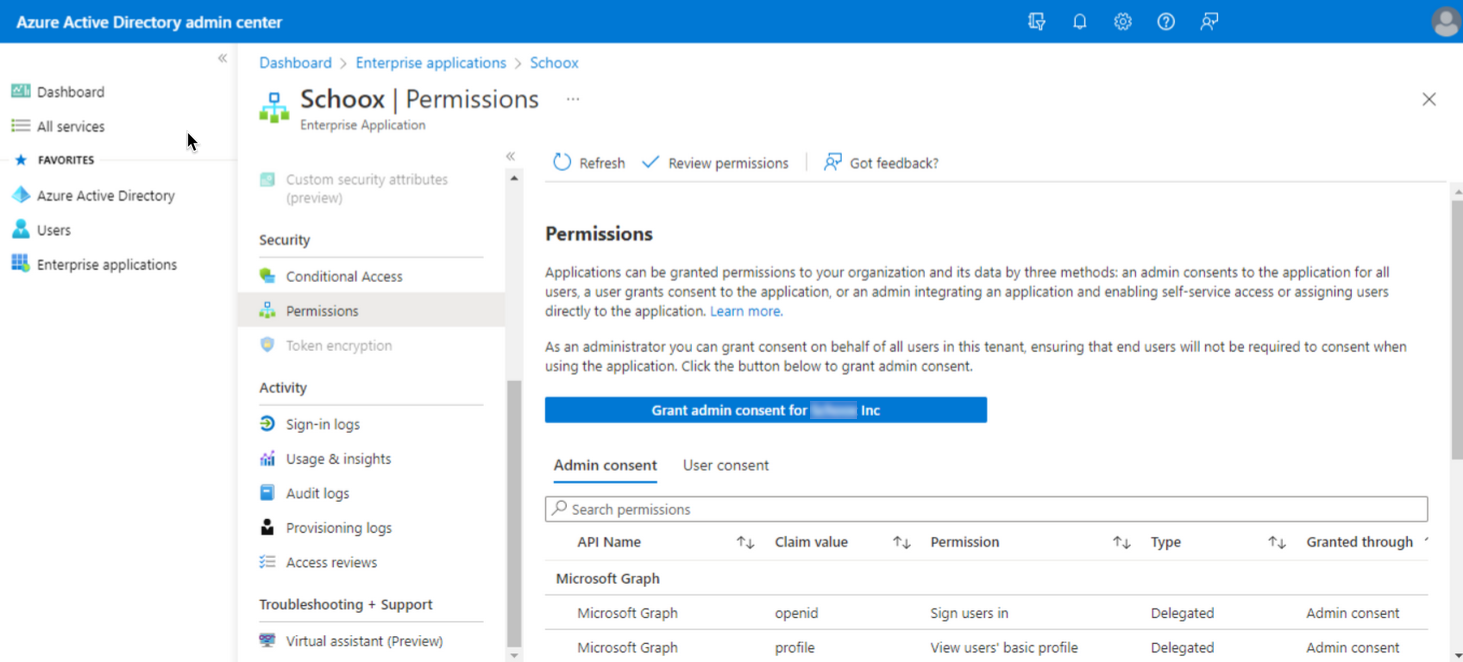The width and height of the screenshot is (1463, 662).
Task: Sort the table by API Name
Action: pos(745,542)
